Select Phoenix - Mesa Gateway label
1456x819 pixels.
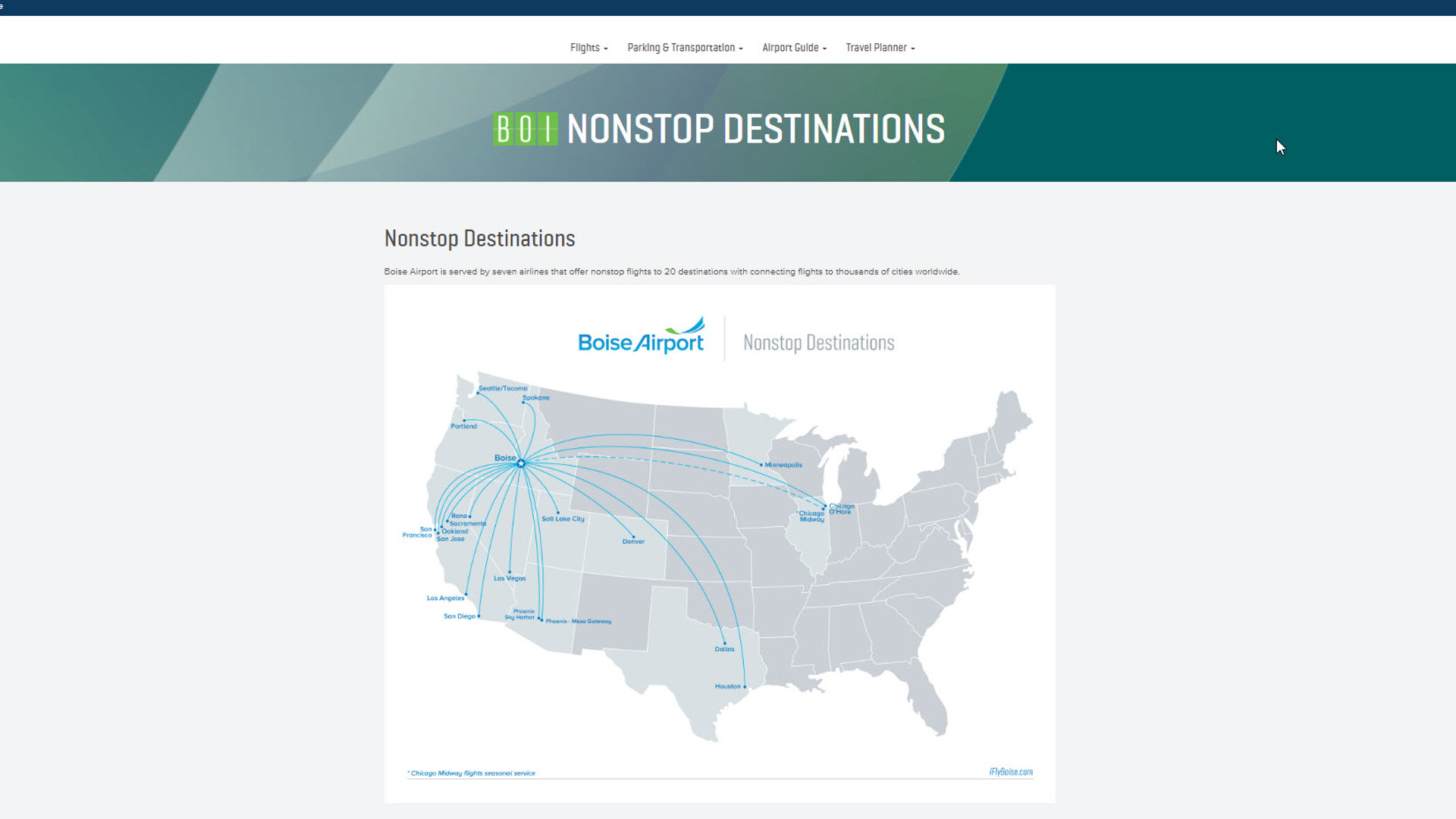578,621
